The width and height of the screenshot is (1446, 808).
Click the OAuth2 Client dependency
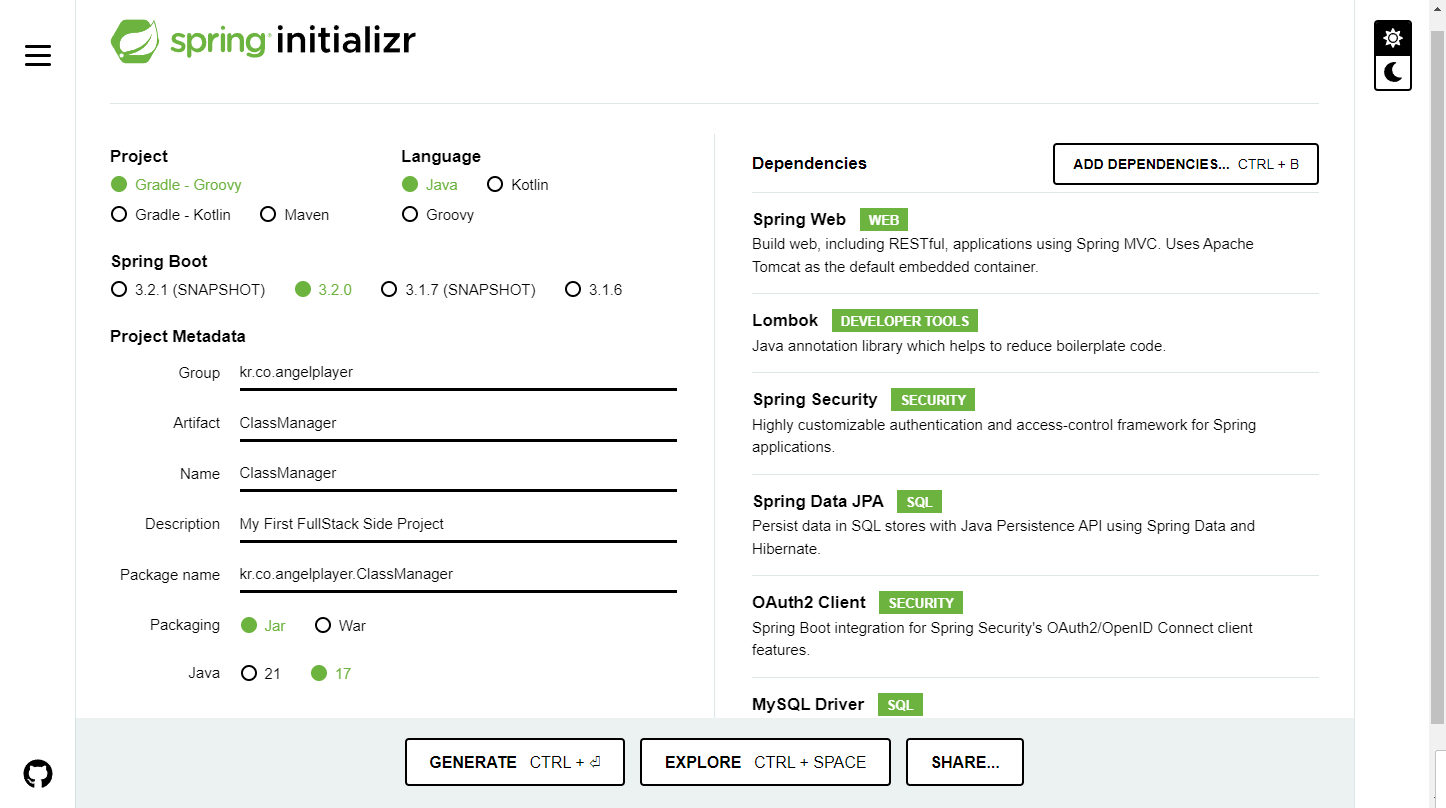click(1035, 626)
